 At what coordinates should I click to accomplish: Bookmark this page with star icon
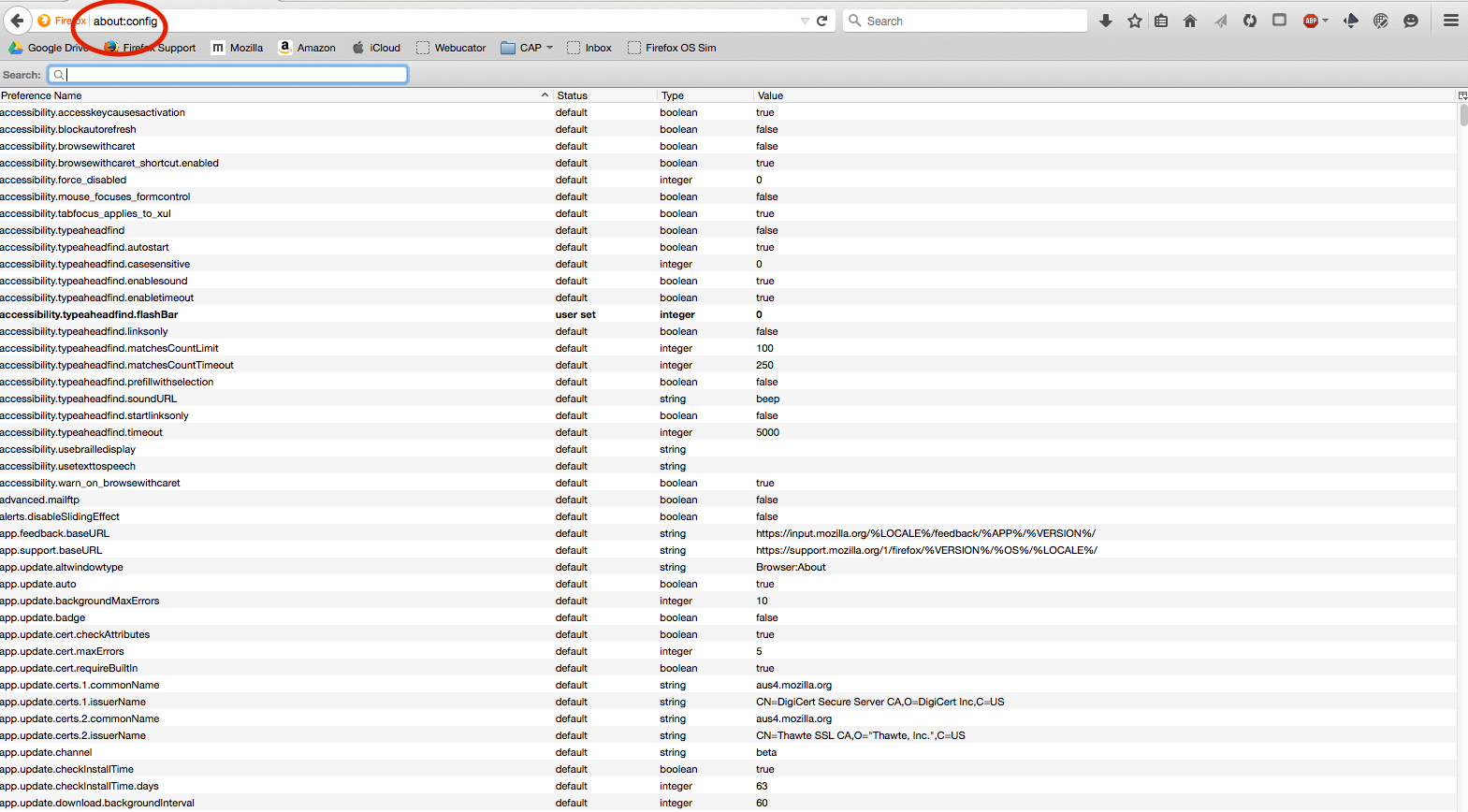1134,21
